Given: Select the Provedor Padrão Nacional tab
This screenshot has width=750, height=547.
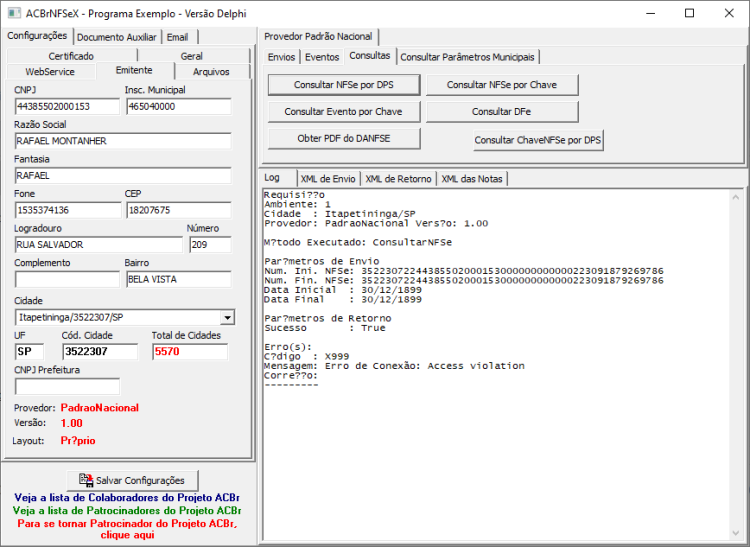Looking at the screenshot, I should click(x=318, y=36).
